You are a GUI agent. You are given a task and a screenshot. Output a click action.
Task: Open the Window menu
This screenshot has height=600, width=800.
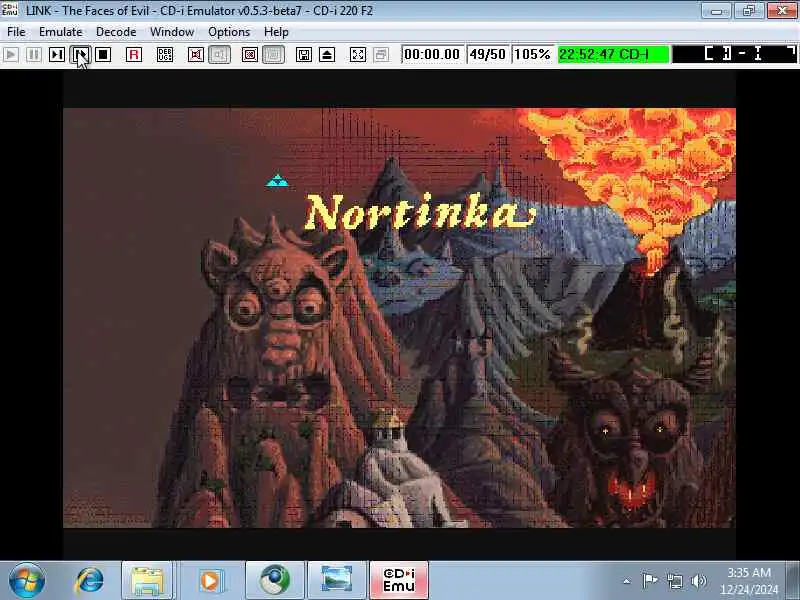(x=172, y=32)
